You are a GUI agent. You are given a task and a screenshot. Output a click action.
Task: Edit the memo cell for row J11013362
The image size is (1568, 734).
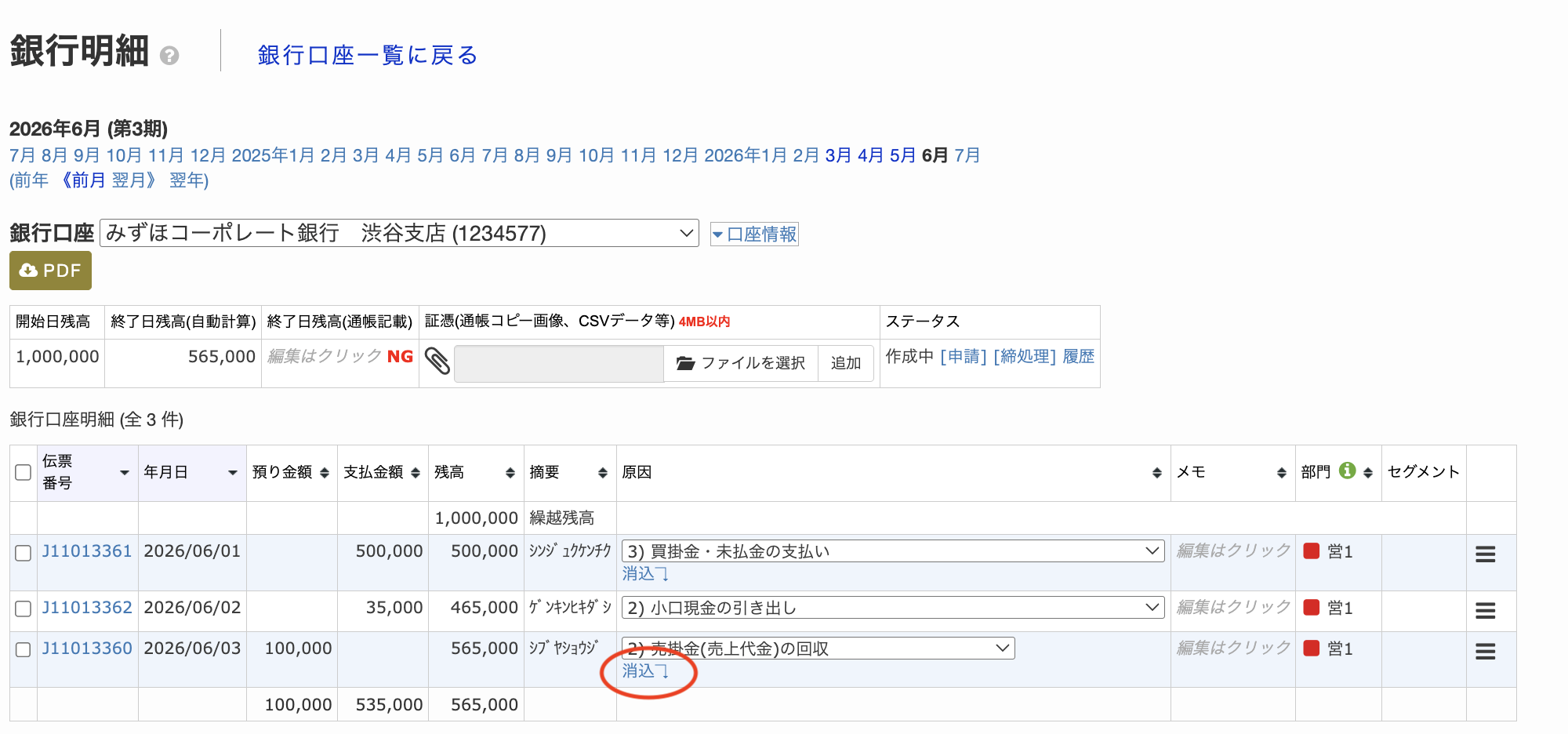coord(1233,607)
